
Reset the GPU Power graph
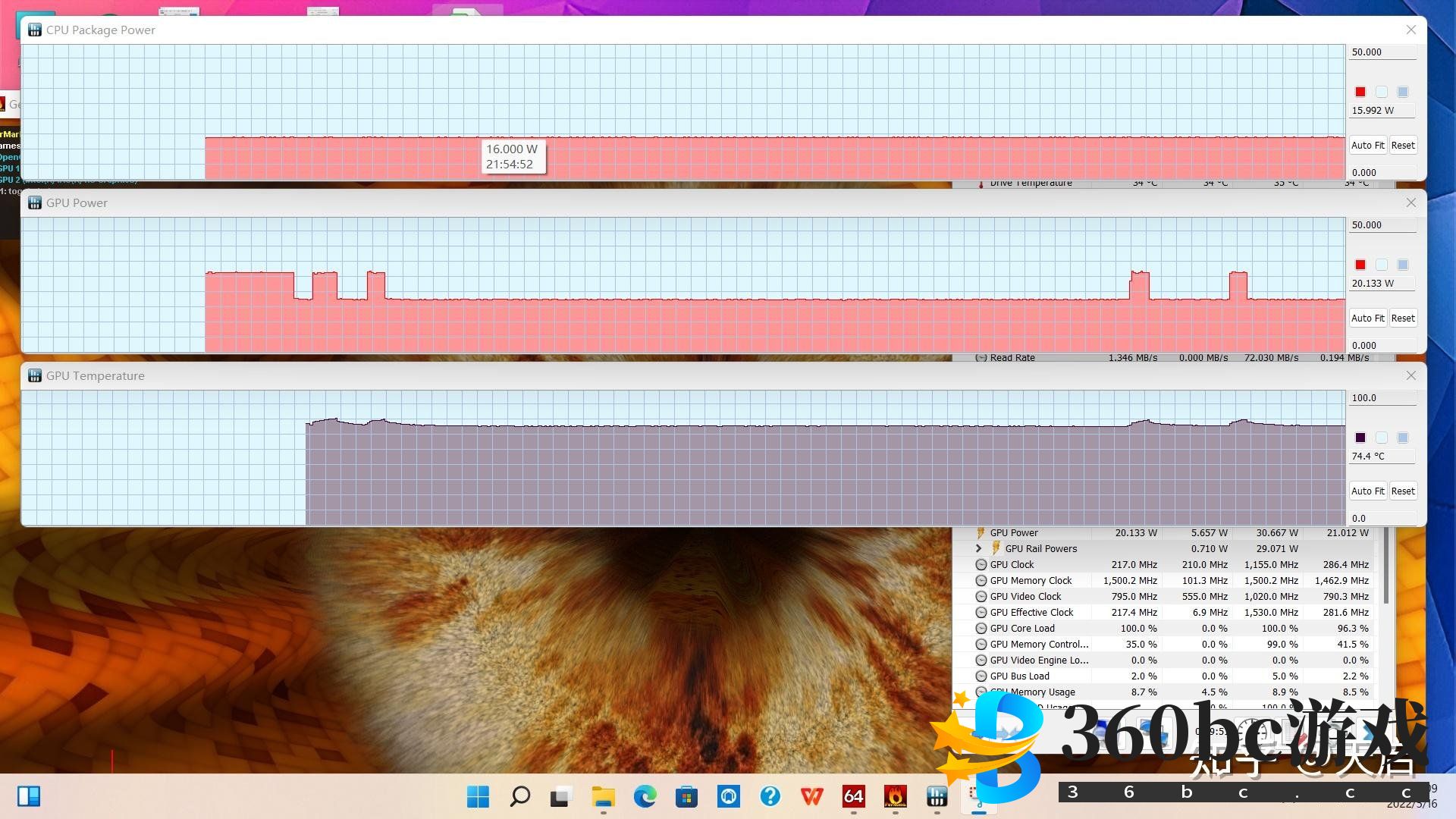point(1402,318)
